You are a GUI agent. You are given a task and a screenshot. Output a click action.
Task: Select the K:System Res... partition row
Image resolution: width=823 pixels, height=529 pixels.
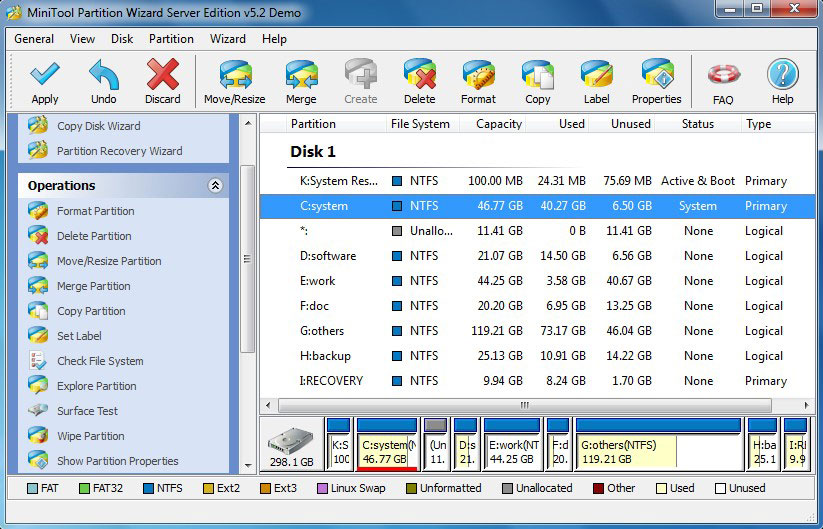pos(537,181)
